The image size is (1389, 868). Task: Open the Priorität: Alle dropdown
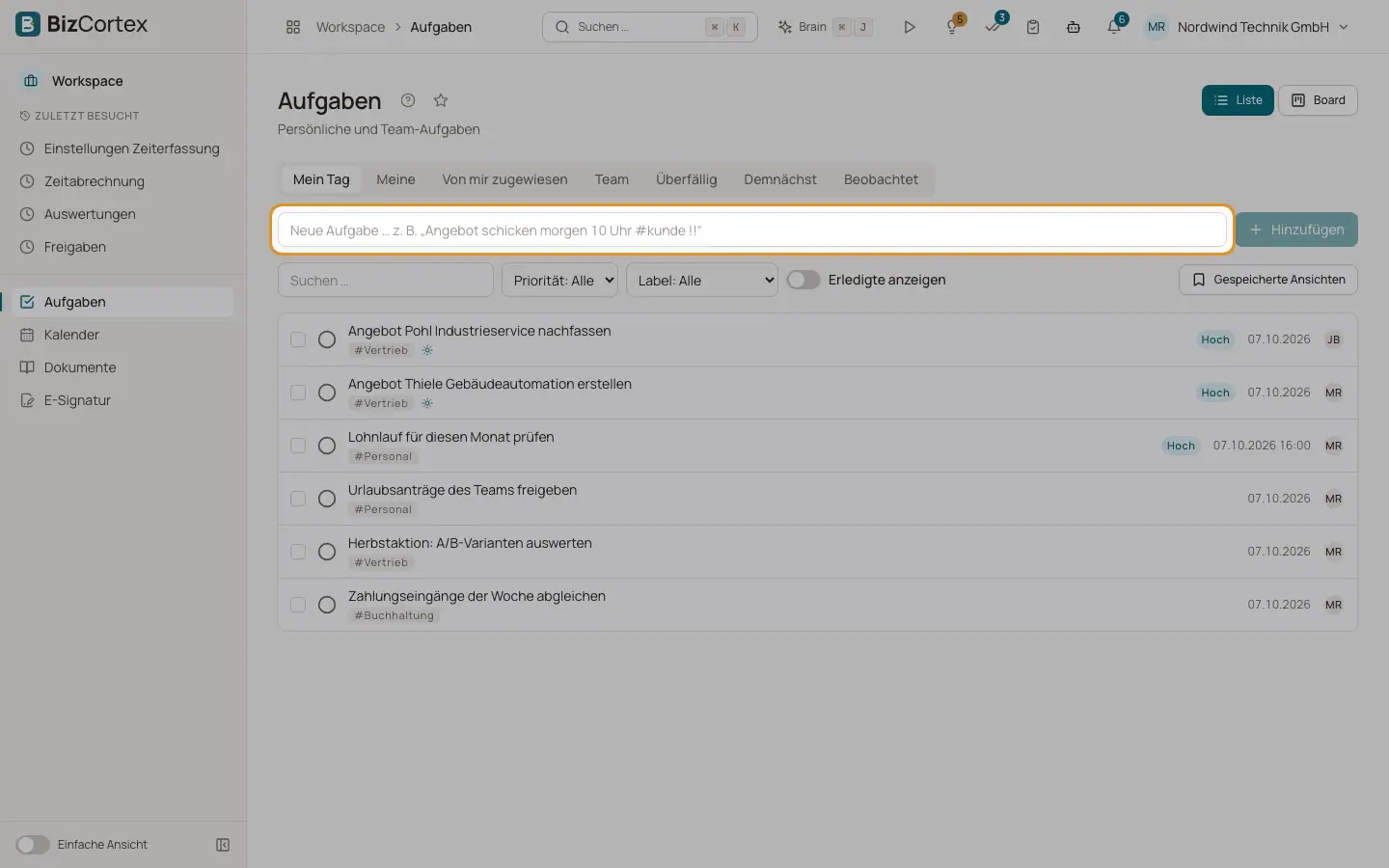[x=560, y=281]
